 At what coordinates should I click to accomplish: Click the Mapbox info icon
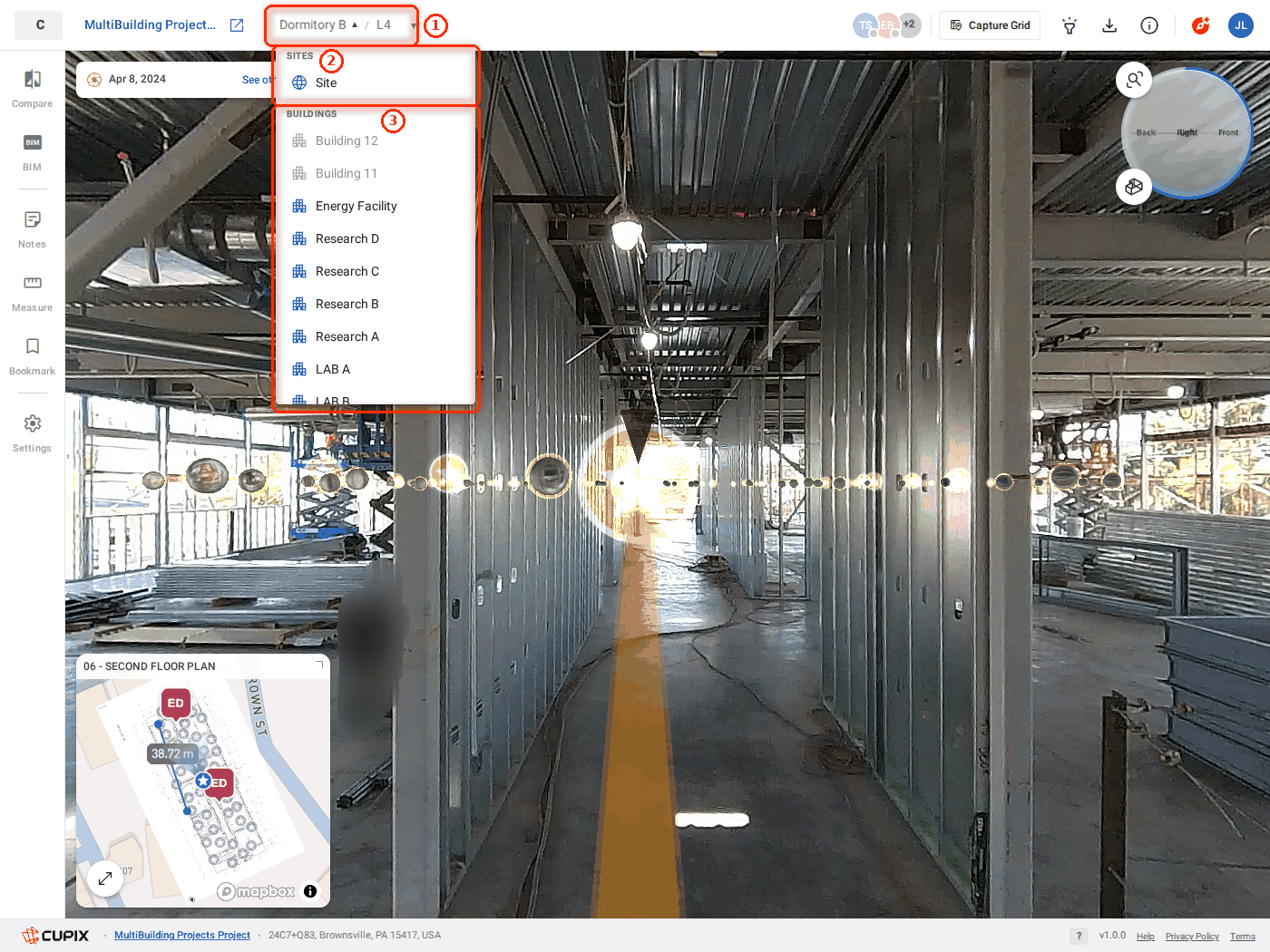click(310, 891)
